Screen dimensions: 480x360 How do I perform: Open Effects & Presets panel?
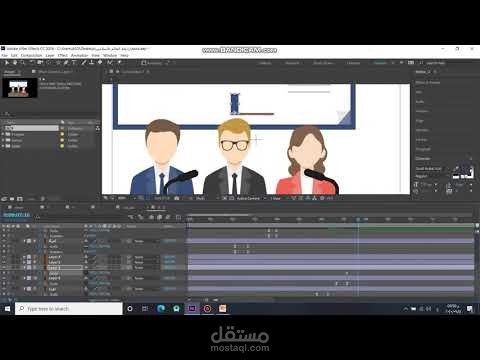pos(428,82)
